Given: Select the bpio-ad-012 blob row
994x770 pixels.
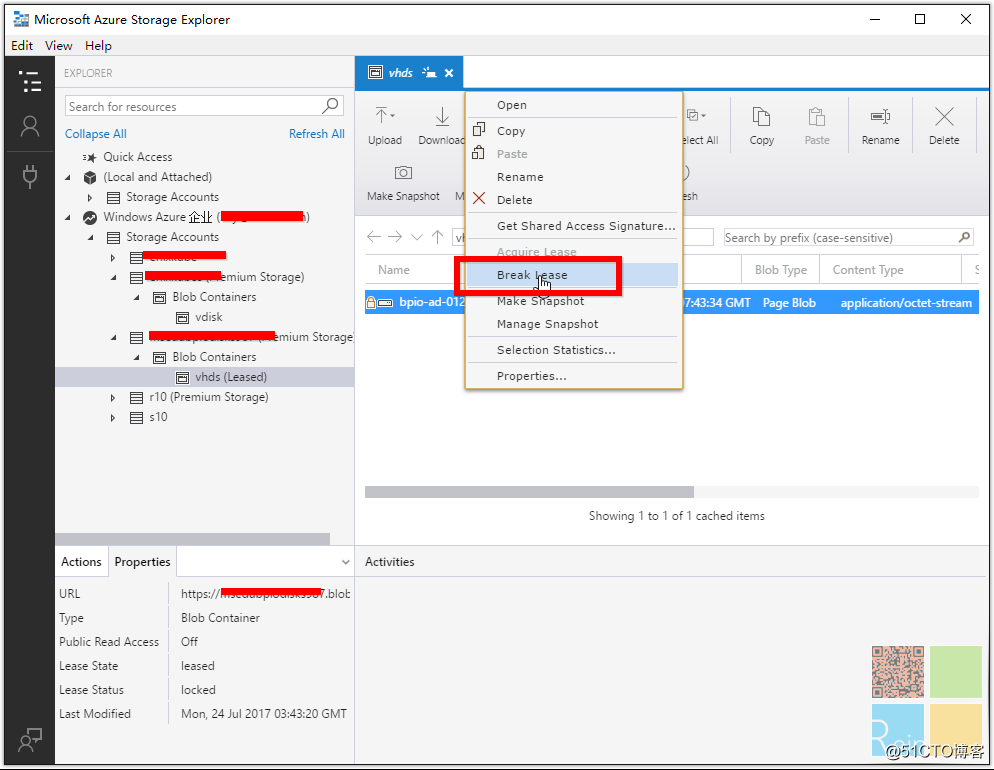Looking at the screenshot, I should coord(671,303).
